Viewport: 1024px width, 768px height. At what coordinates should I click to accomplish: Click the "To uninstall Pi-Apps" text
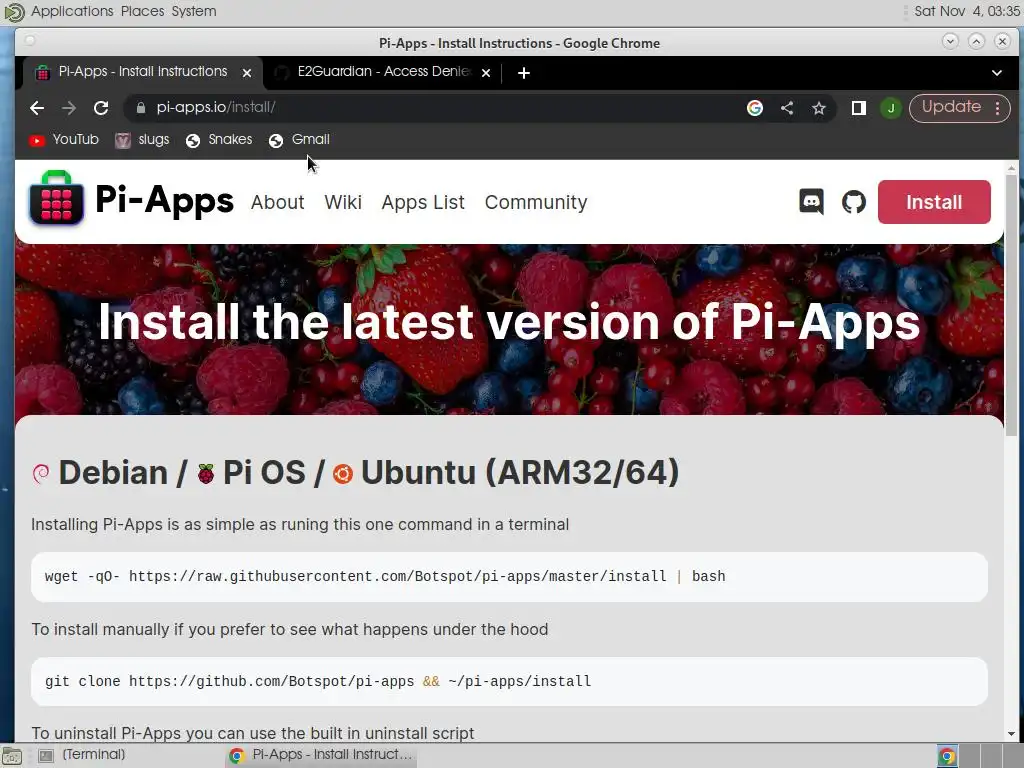point(253,733)
